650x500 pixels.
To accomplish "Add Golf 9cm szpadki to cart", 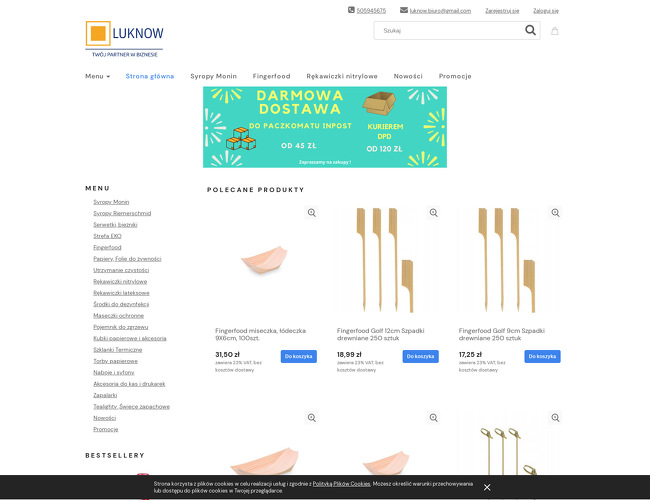I will click(542, 356).
